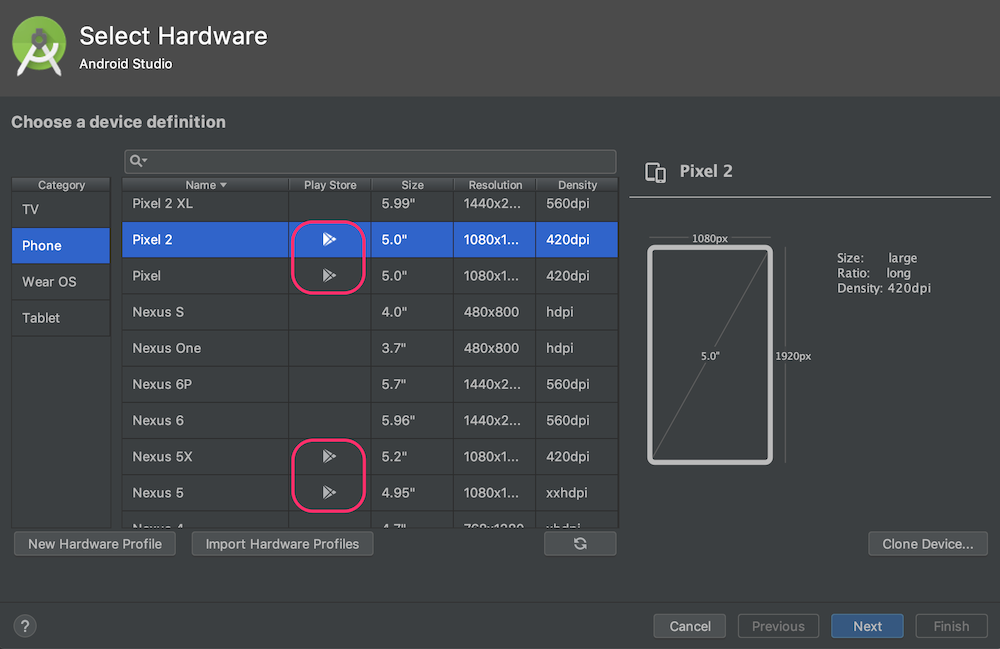Click New Hardware Profile button

[95, 544]
